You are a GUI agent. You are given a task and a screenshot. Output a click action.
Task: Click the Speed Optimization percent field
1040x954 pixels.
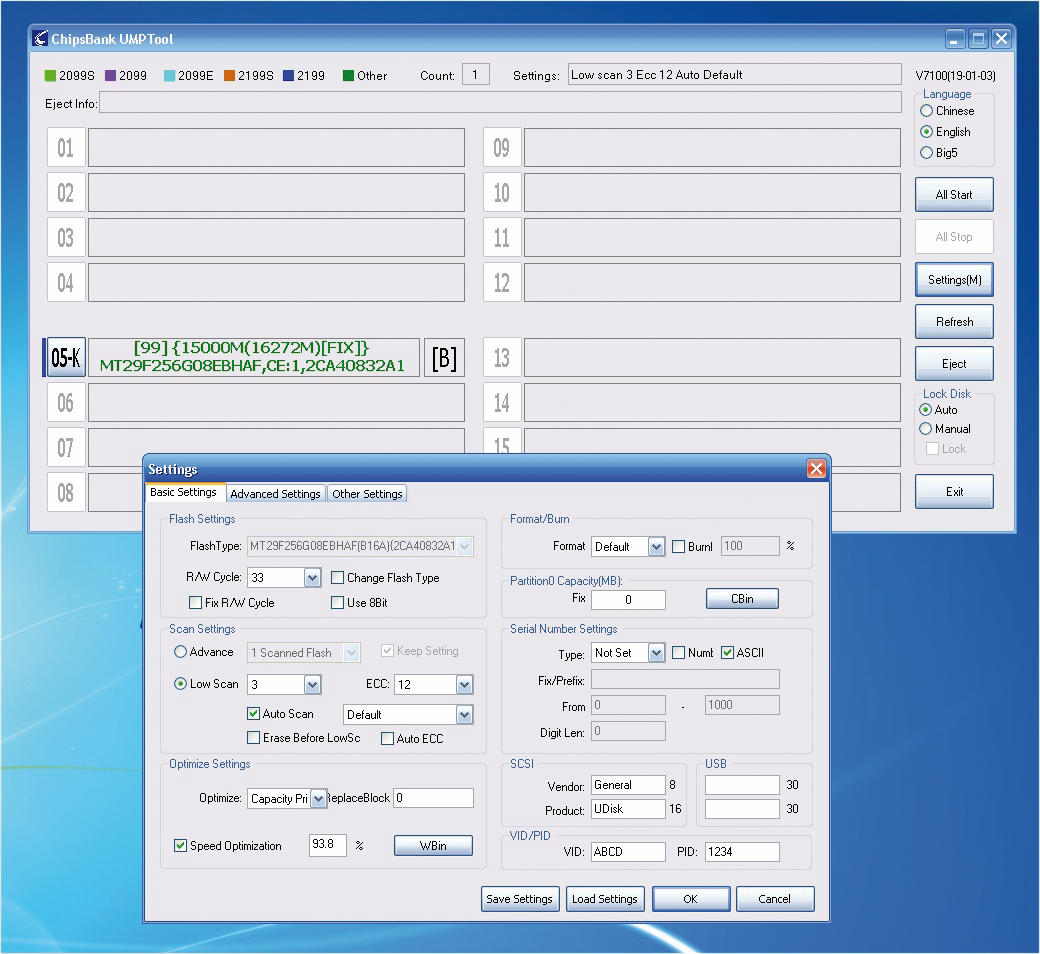[328, 845]
